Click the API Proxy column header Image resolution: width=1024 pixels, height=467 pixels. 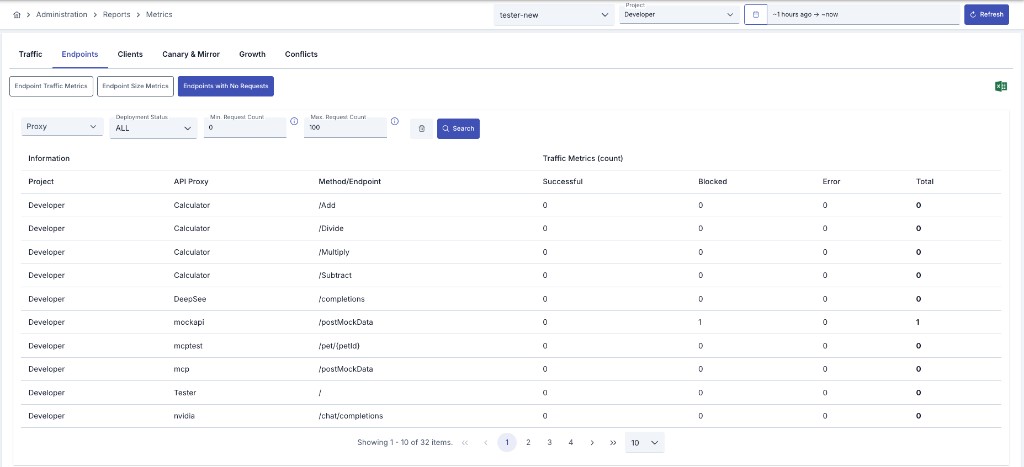[x=191, y=182]
